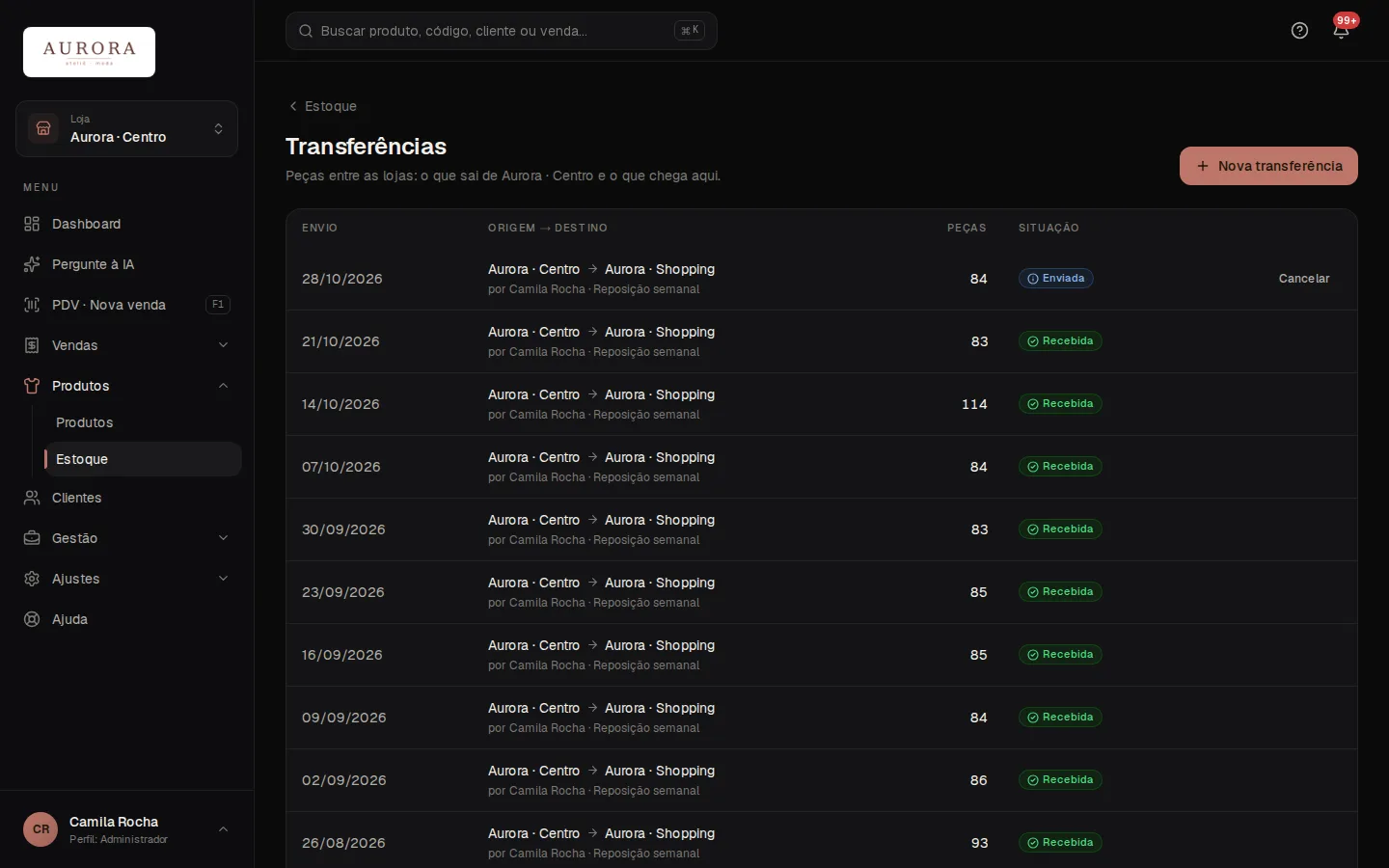1389x868 pixels.
Task: Click the Produtos shirt icon
Action: [x=32, y=386]
